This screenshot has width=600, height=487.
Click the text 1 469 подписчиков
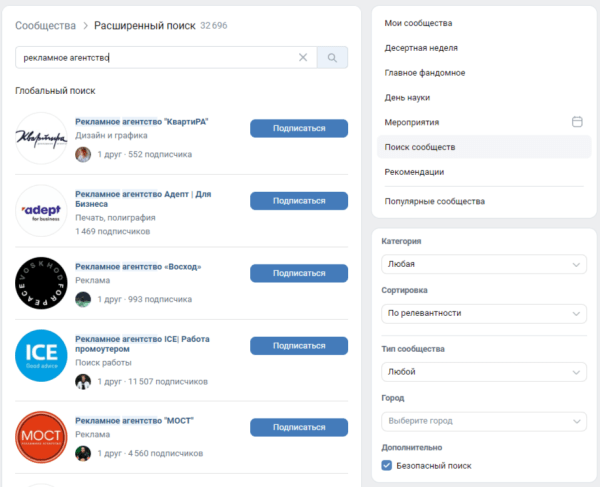[x=112, y=231]
